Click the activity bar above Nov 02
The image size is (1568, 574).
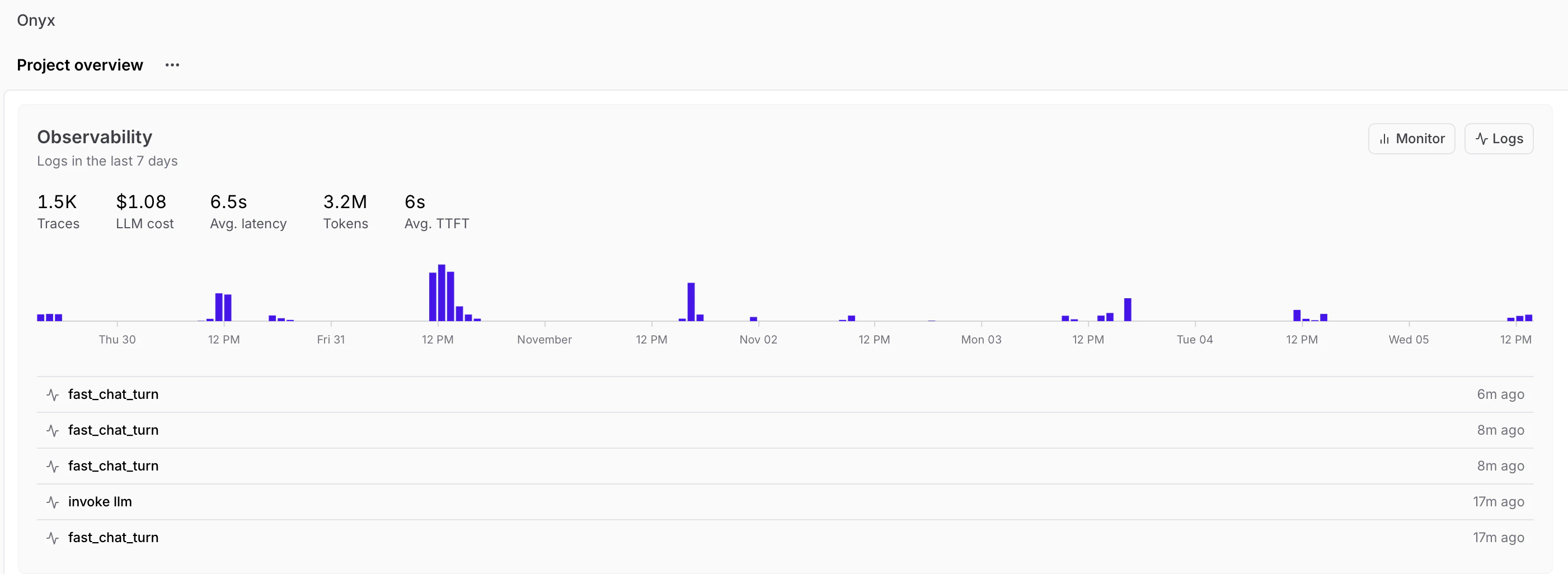click(x=753, y=318)
